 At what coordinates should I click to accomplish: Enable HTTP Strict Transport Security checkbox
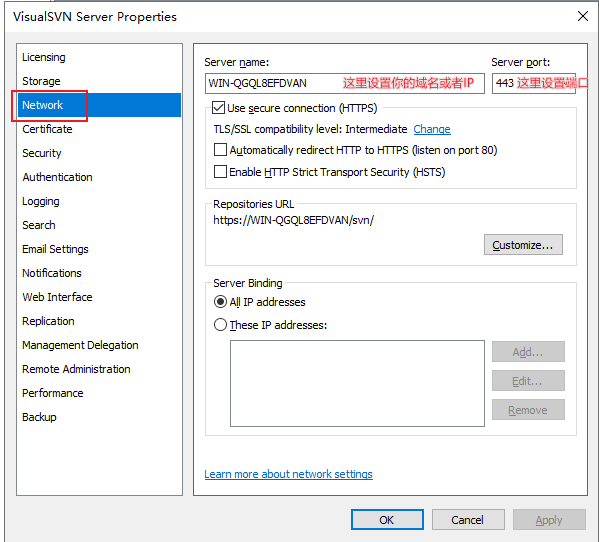coord(220,172)
